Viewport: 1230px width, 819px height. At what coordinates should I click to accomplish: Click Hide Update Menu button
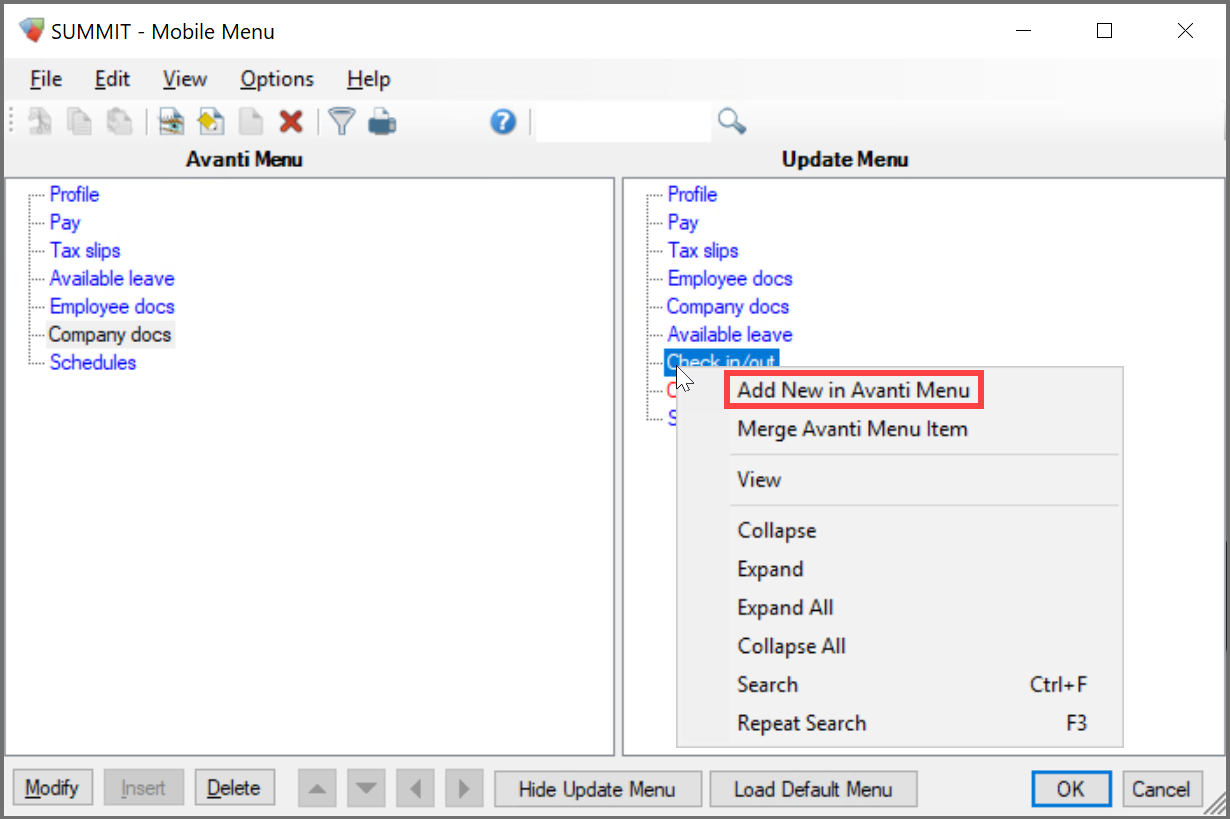pos(597,789)
